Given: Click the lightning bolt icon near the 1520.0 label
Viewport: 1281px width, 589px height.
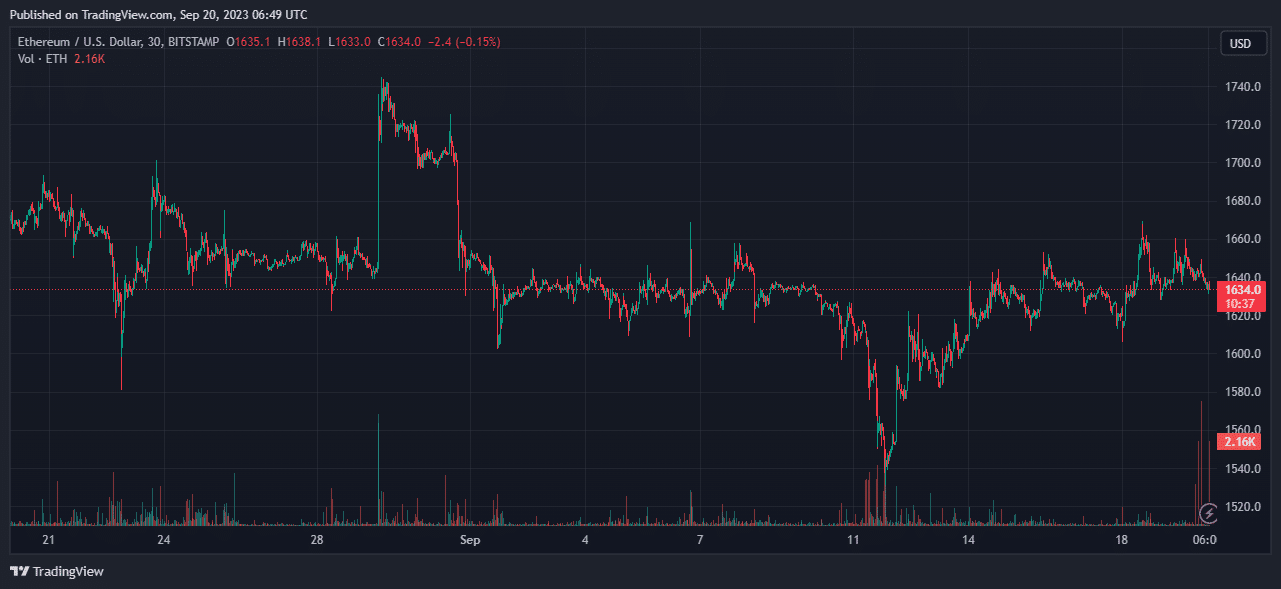Looking at the screenshot, I should tap(1208, 513).
